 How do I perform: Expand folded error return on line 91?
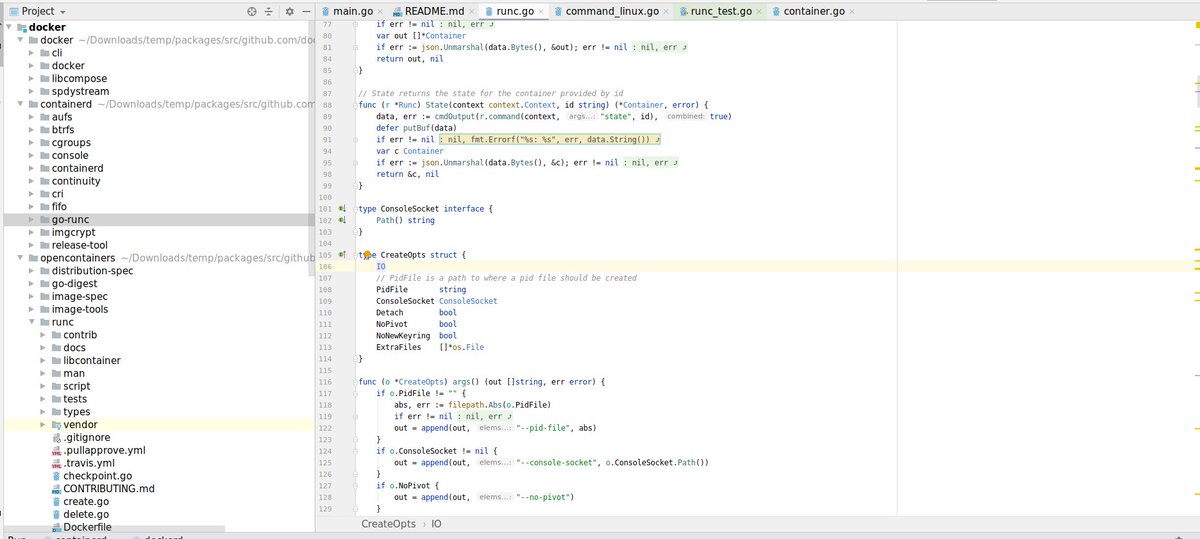551,139
